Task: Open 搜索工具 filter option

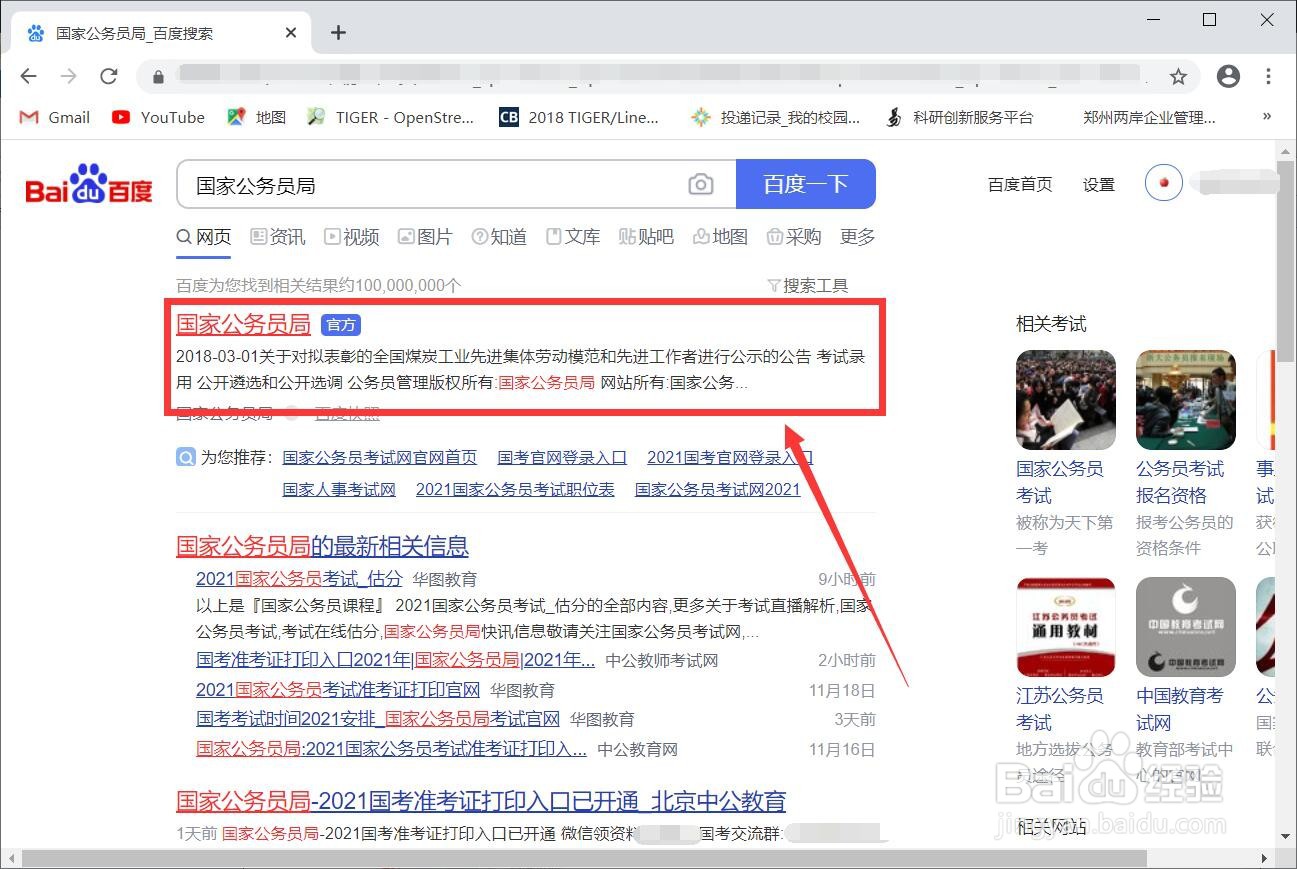Action: coord(808,286)
